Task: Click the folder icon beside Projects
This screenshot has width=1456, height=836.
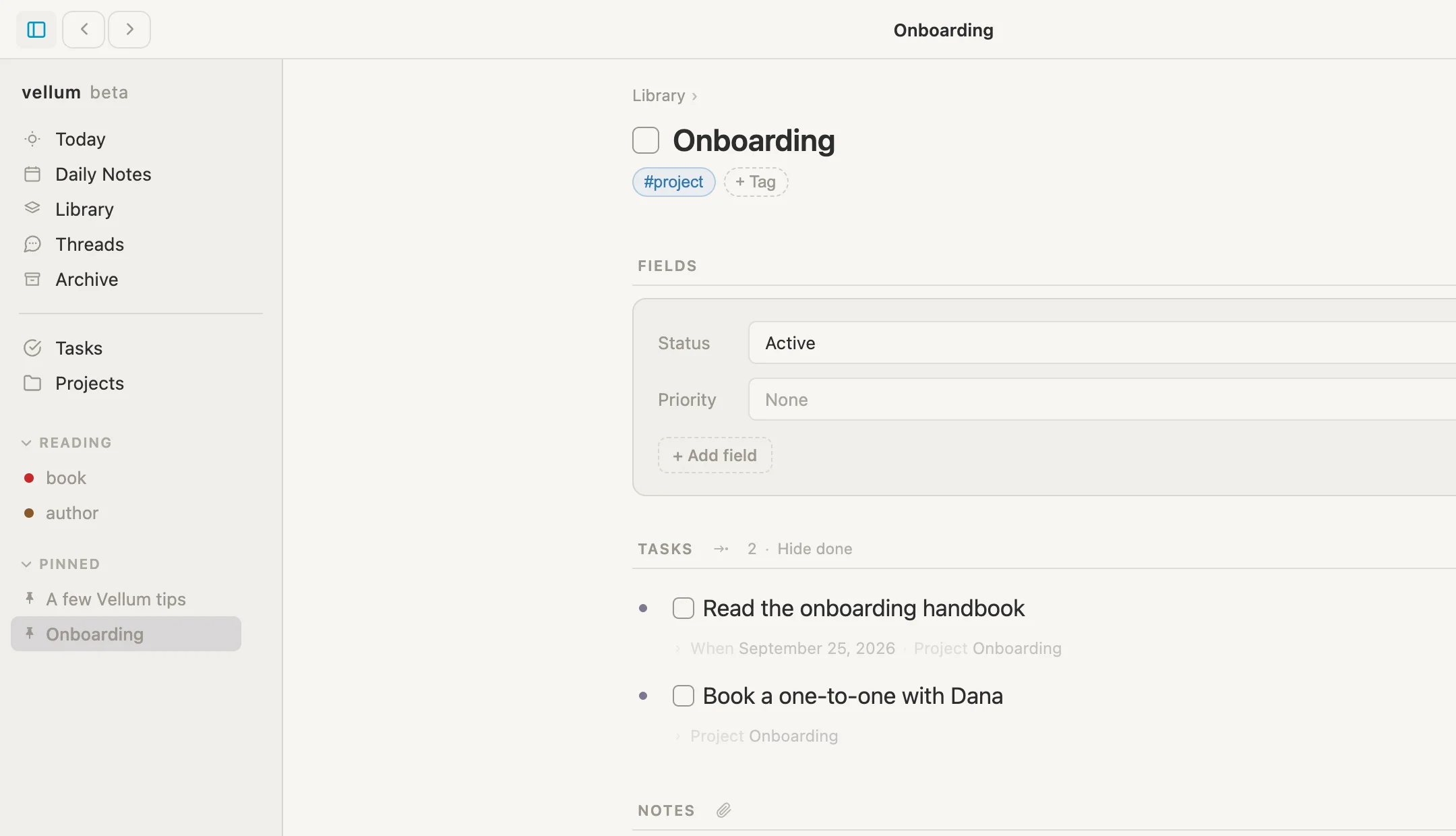Action: coord(32,383)
